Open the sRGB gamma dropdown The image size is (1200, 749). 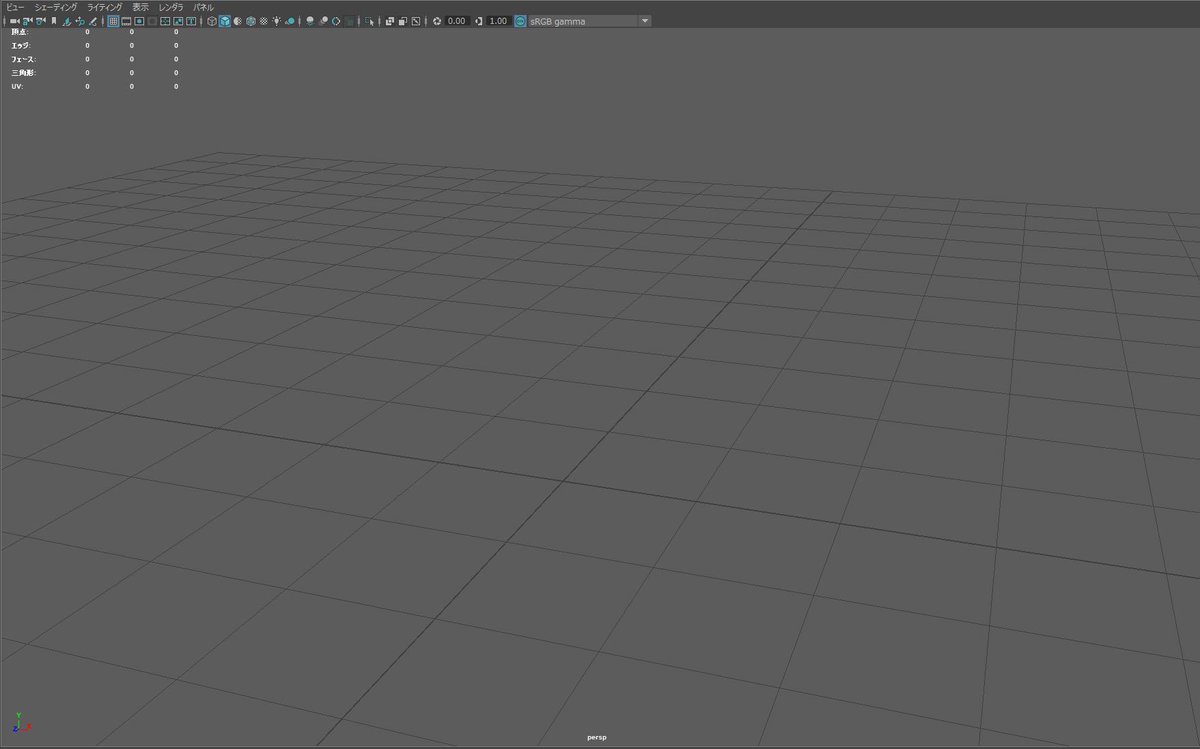point(590,21)
